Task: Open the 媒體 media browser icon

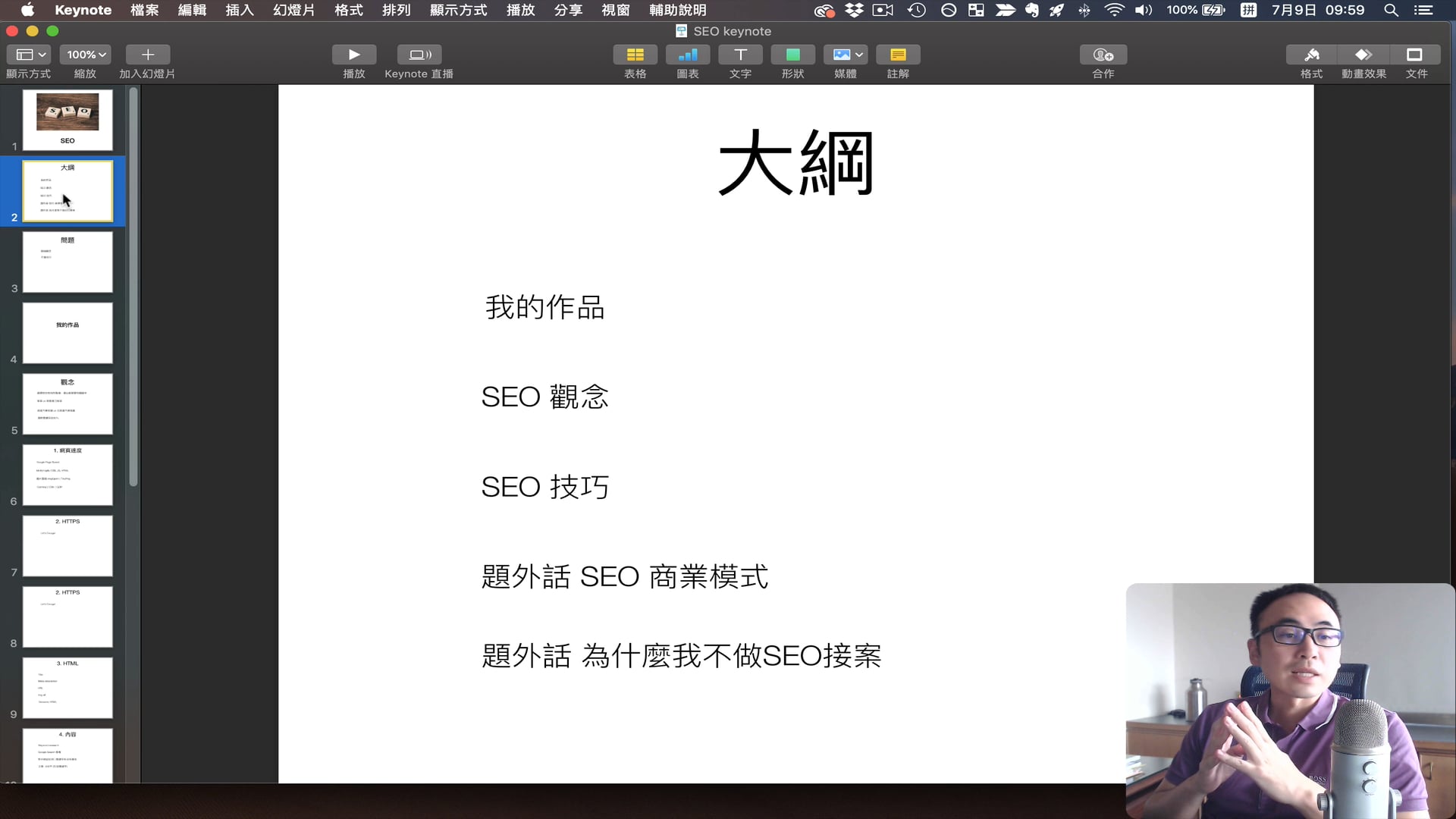Action: coord(842,55)
